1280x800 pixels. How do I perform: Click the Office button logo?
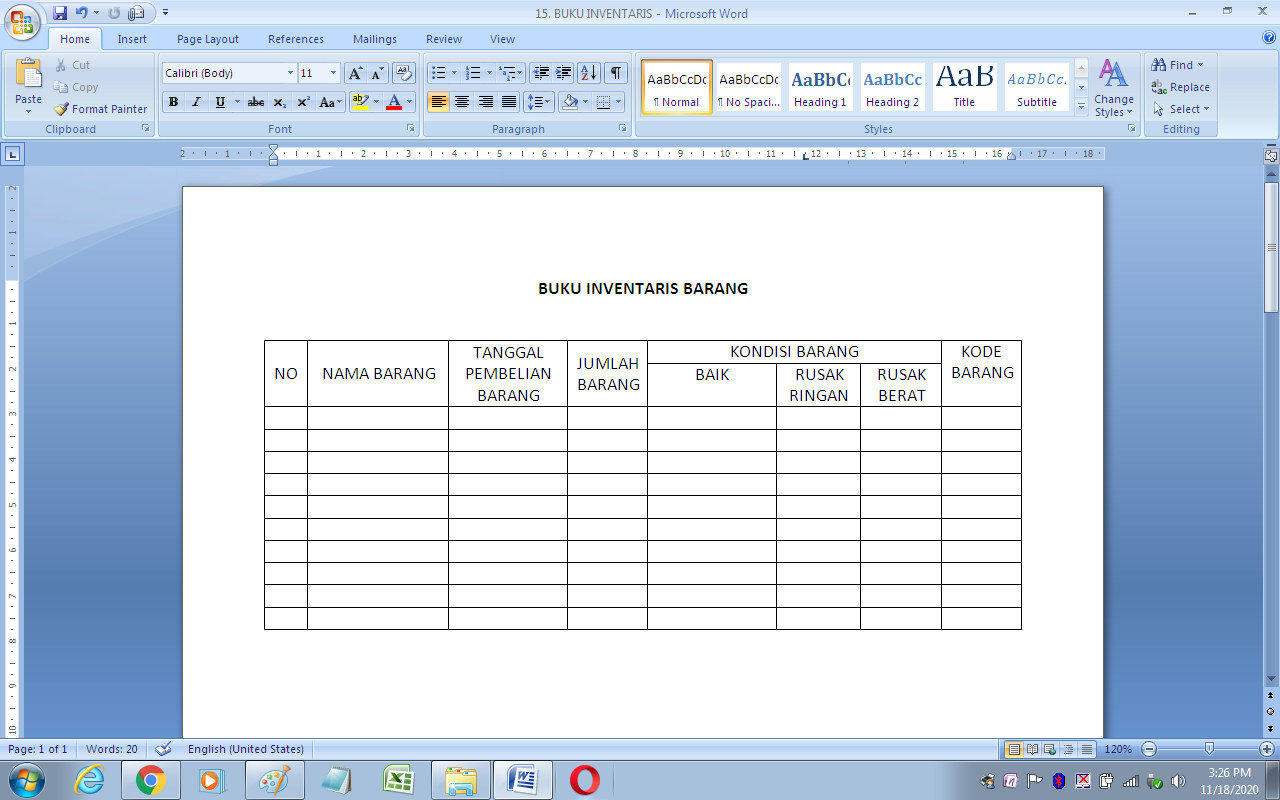(23, 22)
